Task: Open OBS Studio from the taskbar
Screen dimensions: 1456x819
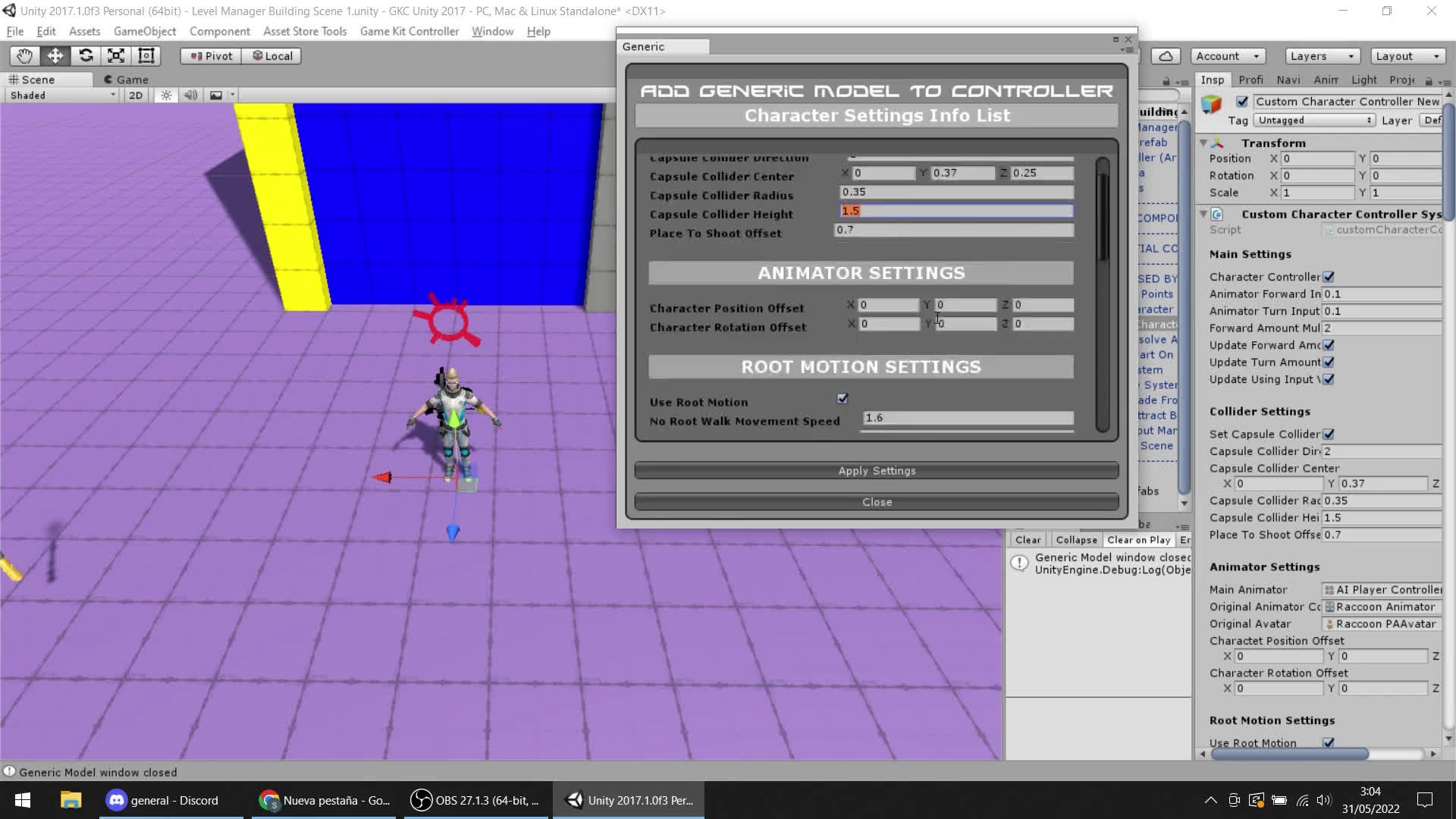Action: (475, 800)
